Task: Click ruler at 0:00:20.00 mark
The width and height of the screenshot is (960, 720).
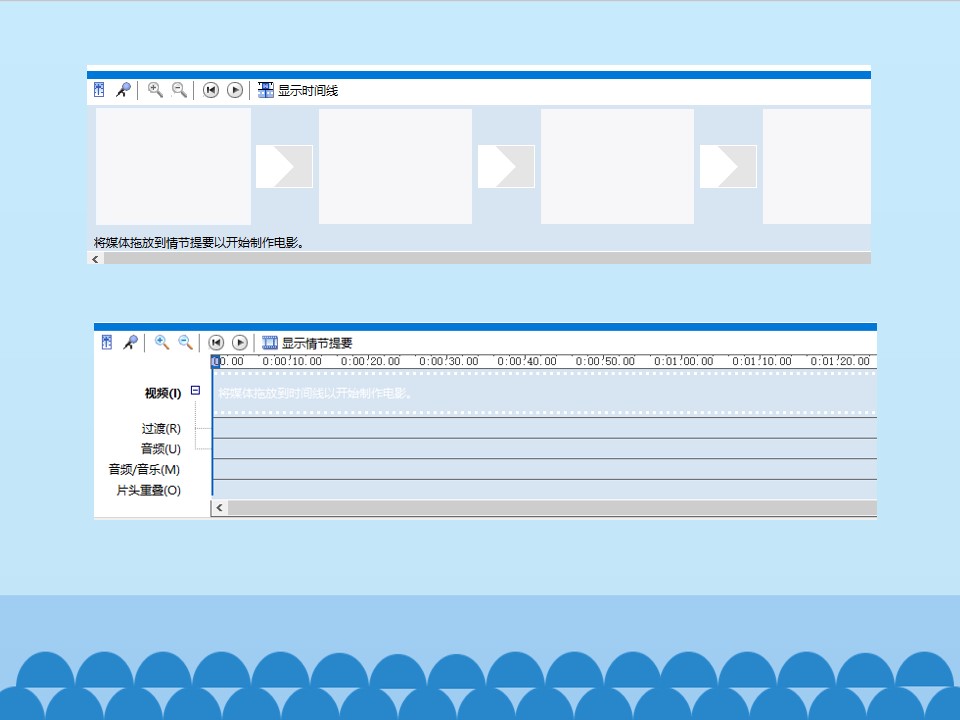Action: pos(370,361)
